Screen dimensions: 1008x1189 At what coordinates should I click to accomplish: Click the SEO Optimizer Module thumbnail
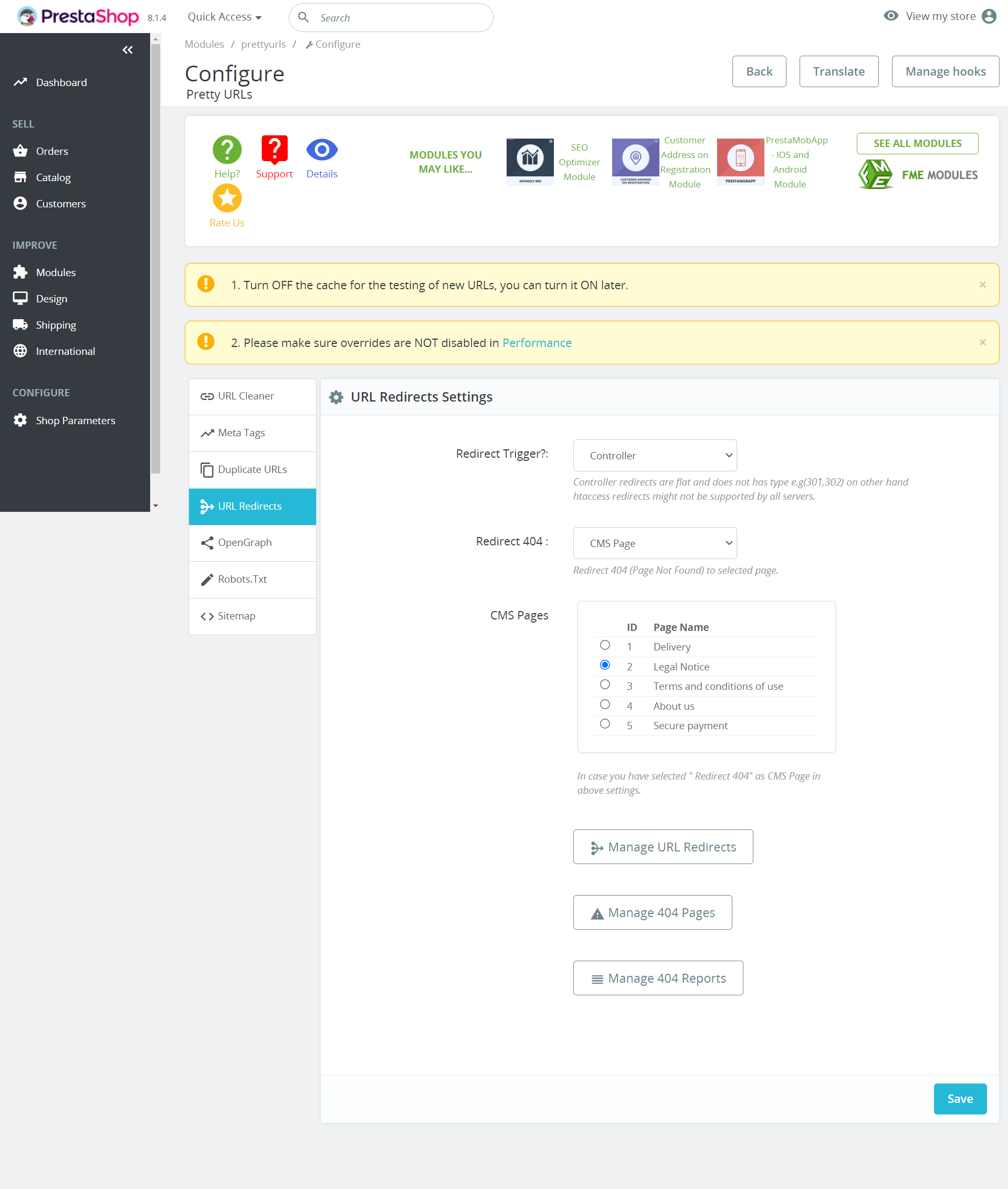click(x=530, y=162)
